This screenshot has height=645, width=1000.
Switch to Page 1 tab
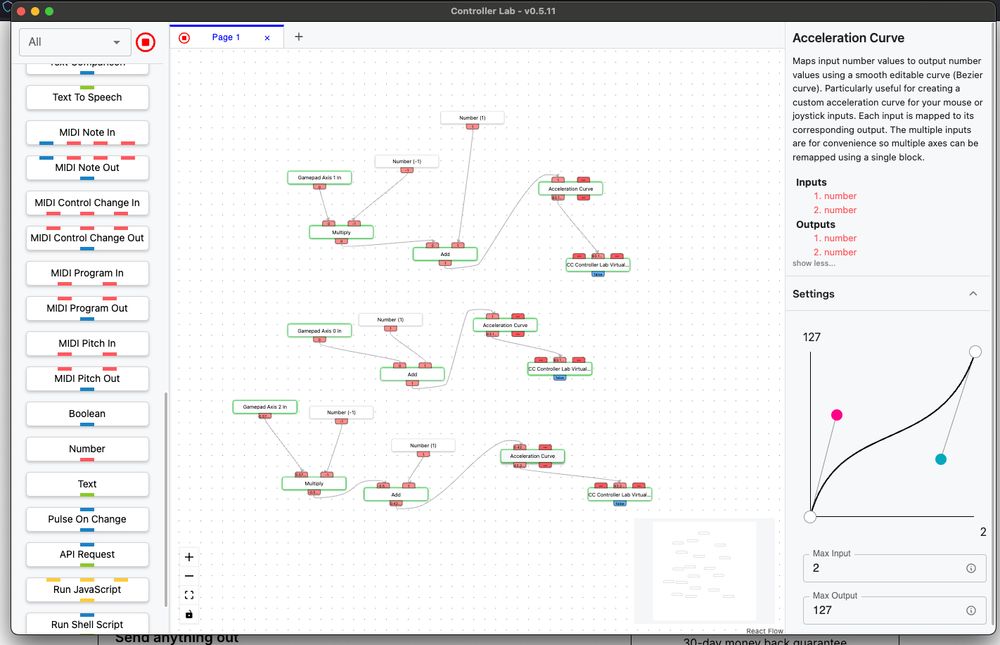pos(226,38)
